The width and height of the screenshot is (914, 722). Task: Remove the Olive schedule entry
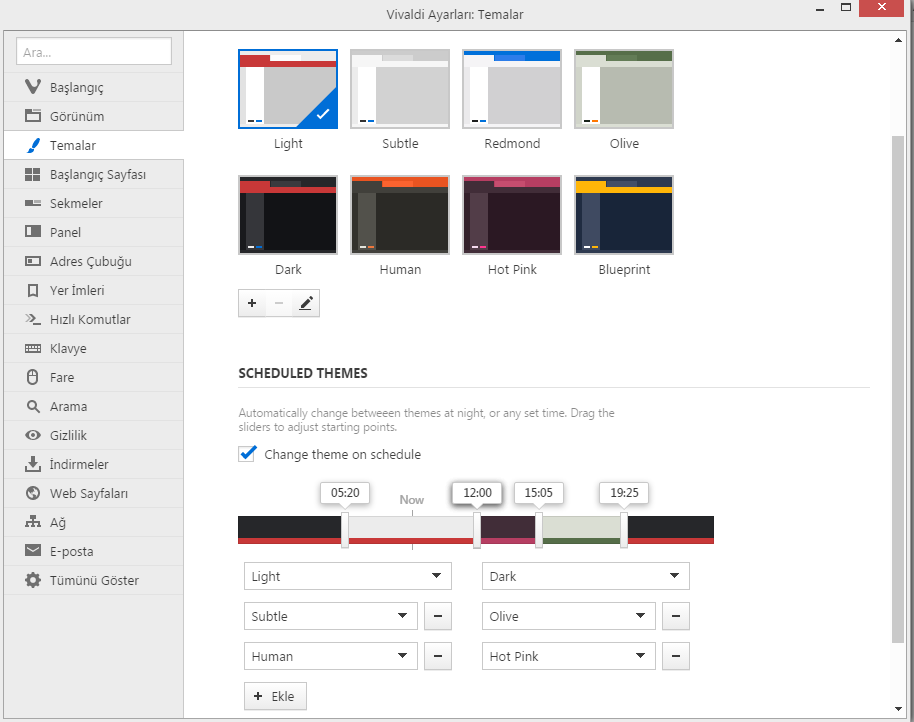(676, 616)
